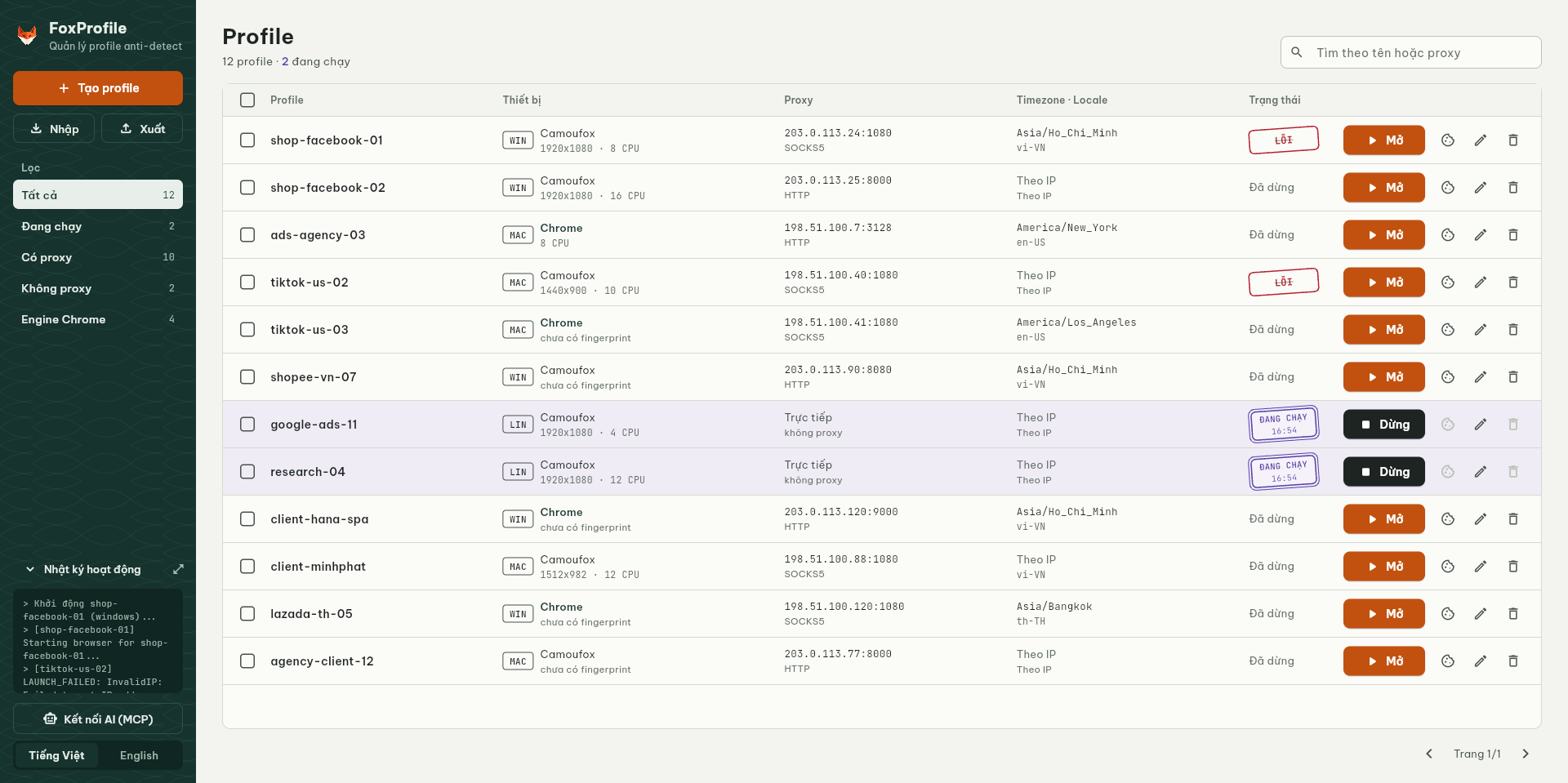Stop the running research-04 profile
This screenshot has width=1568, height=783.
coord(1384,472)
